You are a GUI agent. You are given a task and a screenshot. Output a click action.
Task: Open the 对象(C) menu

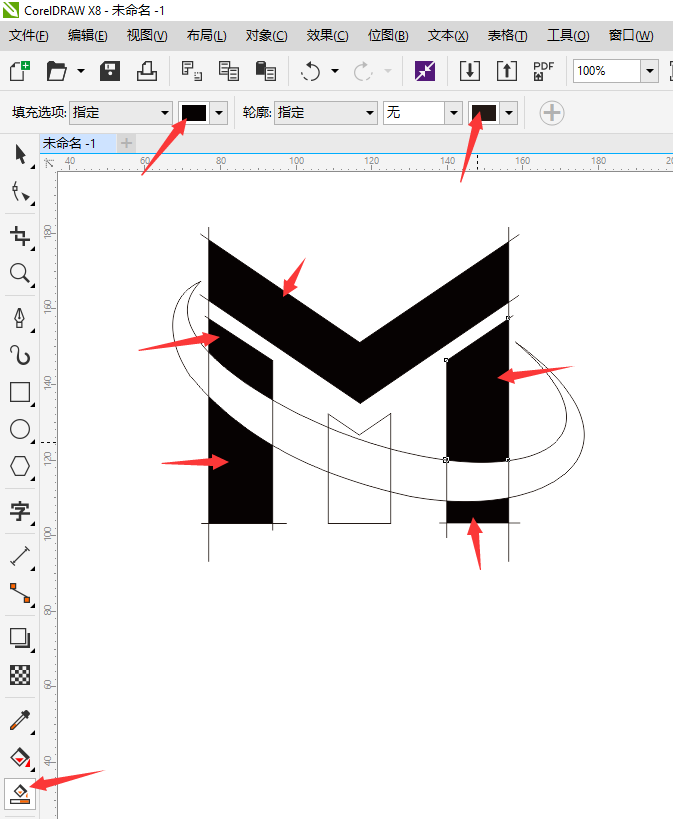266,36
